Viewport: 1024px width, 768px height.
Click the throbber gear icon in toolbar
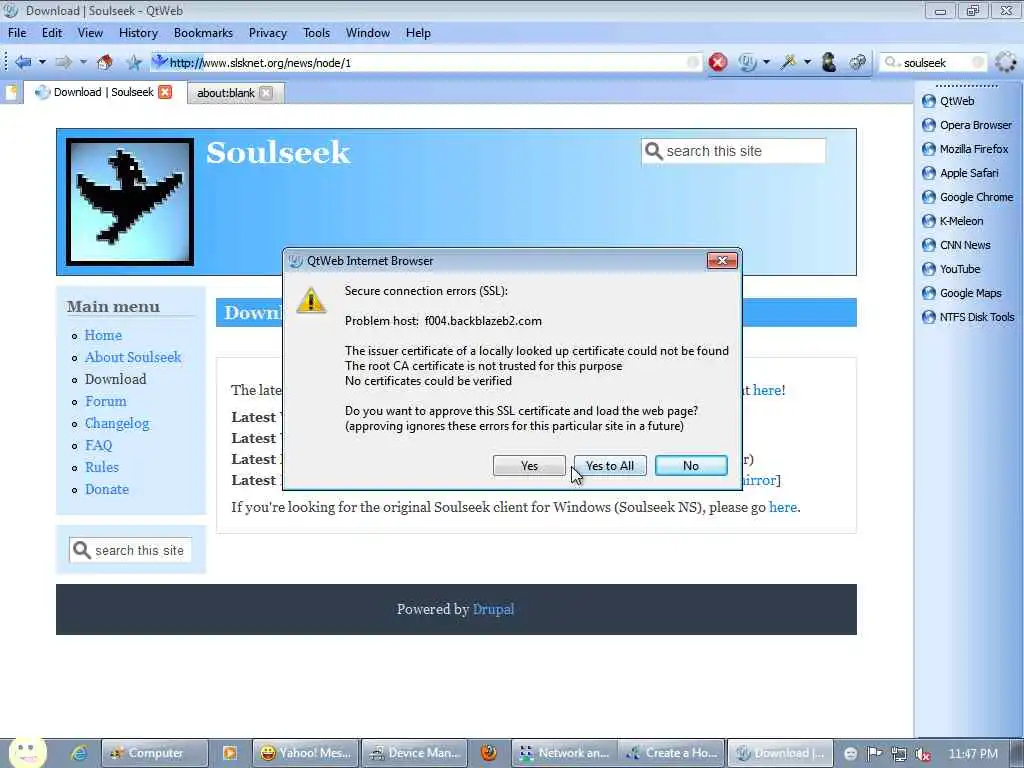coord(1006,62)
